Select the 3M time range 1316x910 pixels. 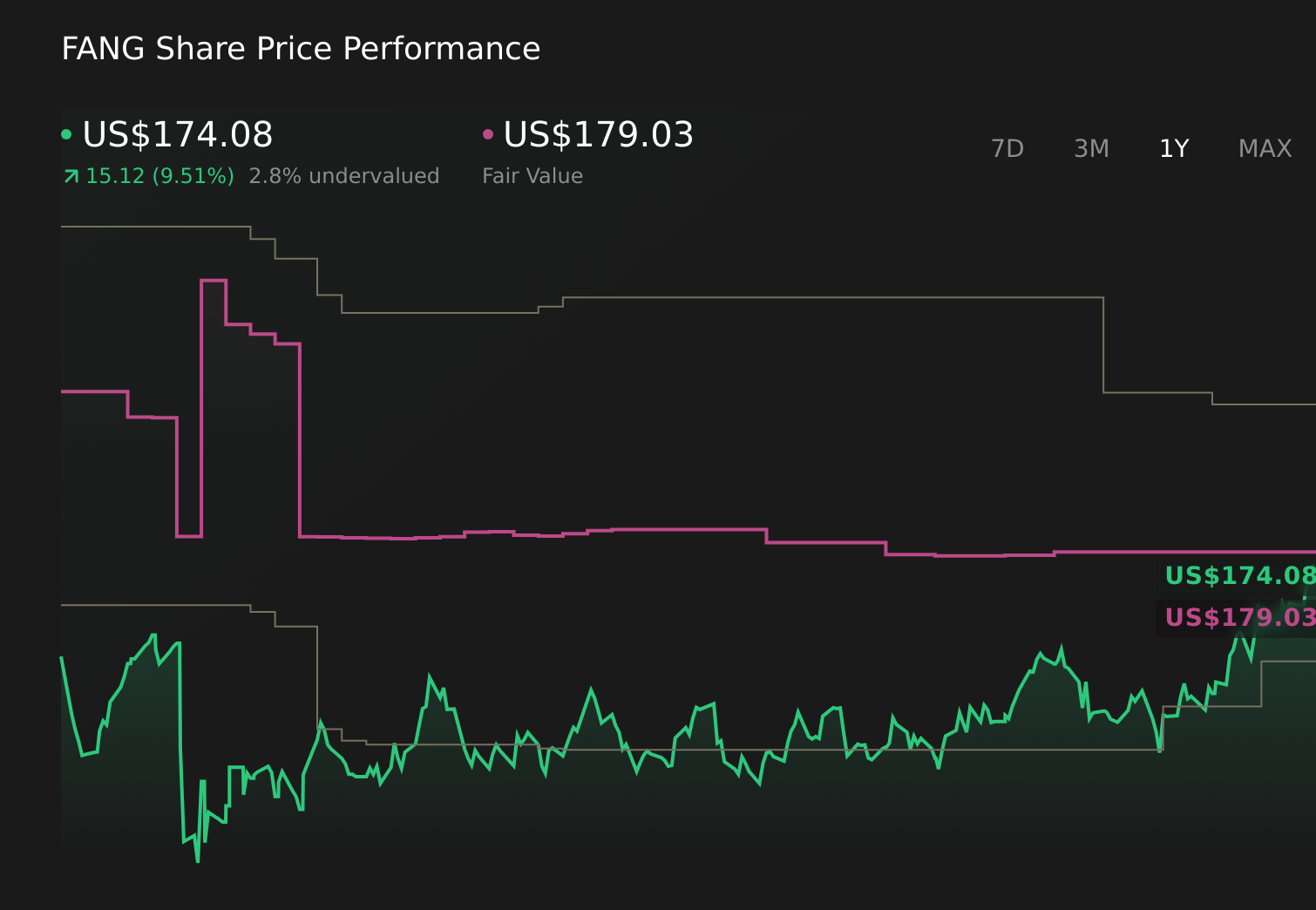click(1090, 148)
